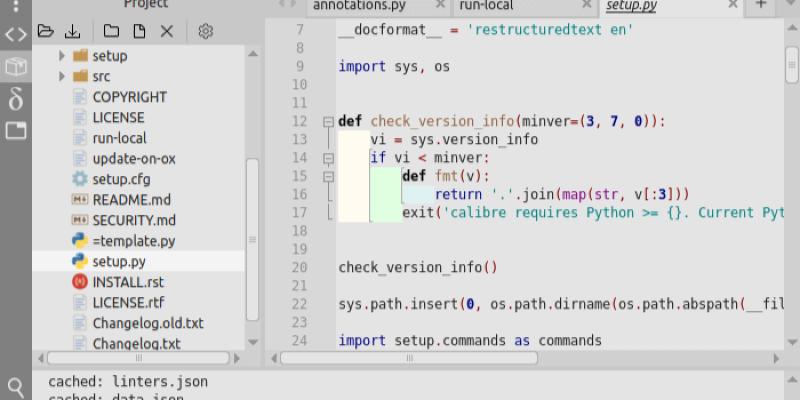
Task: Collapse the check_version_info function fold marker
Action: click(x=327, y=122)
